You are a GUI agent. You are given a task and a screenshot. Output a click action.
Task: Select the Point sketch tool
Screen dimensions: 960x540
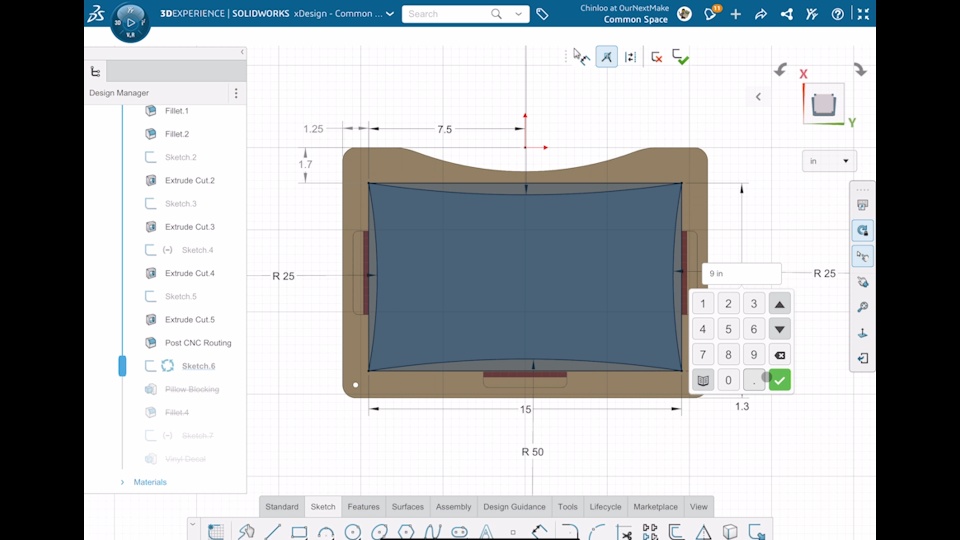click(x=513, y=532)
